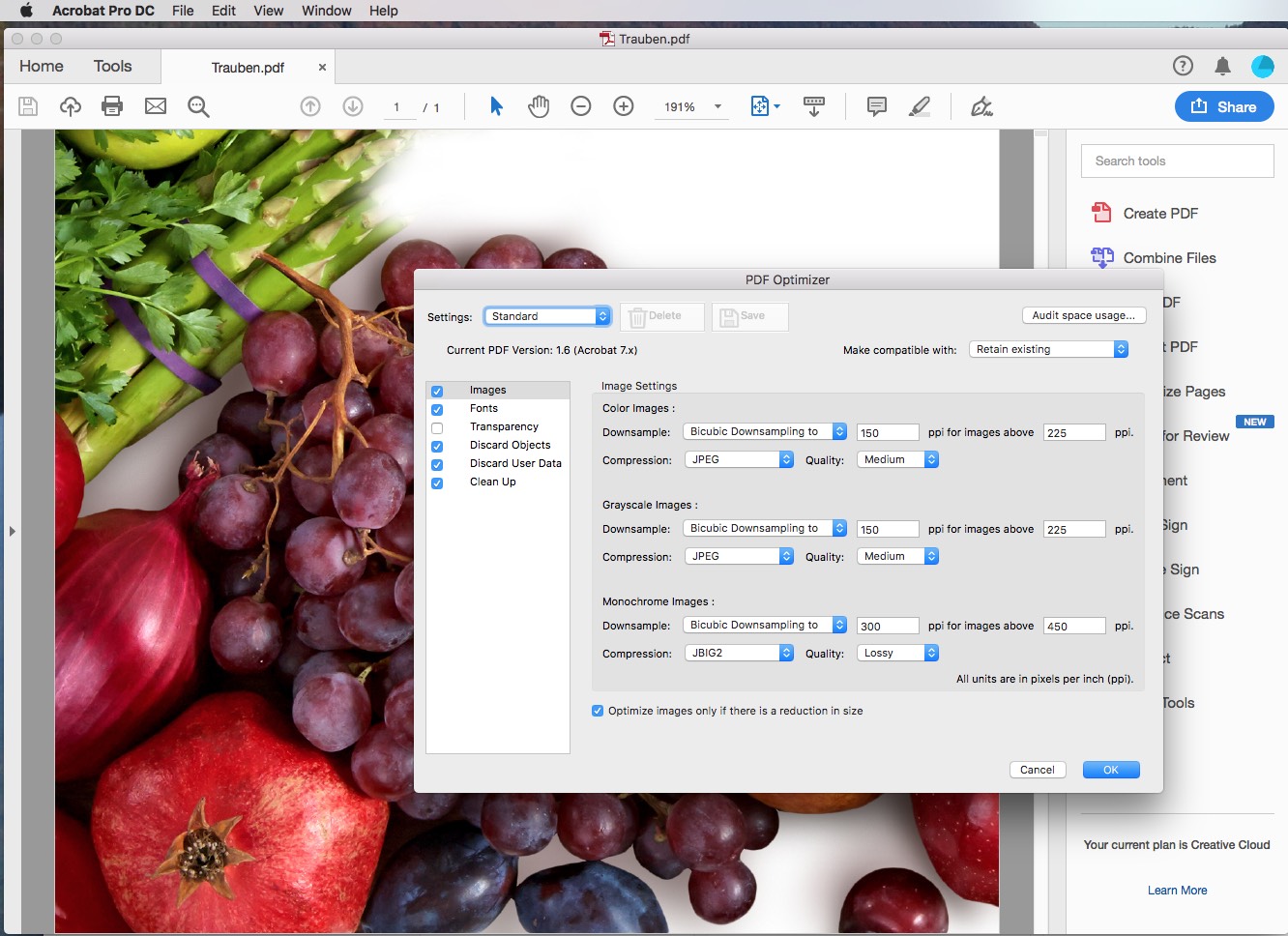
Task: Go to previous page arrow icon
Action: [x=310, y=106]
